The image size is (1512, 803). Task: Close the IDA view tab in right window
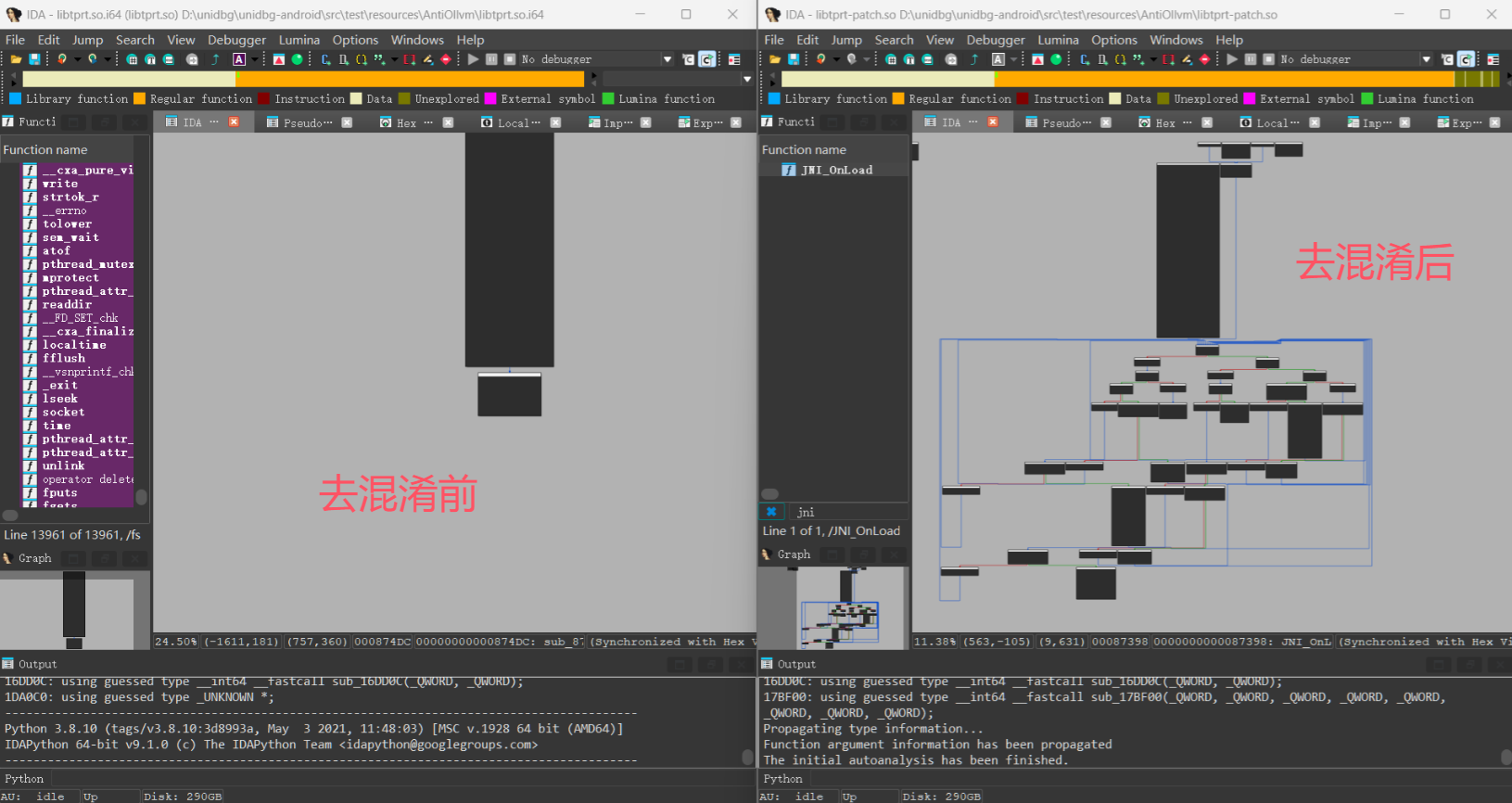pos(993,122)
